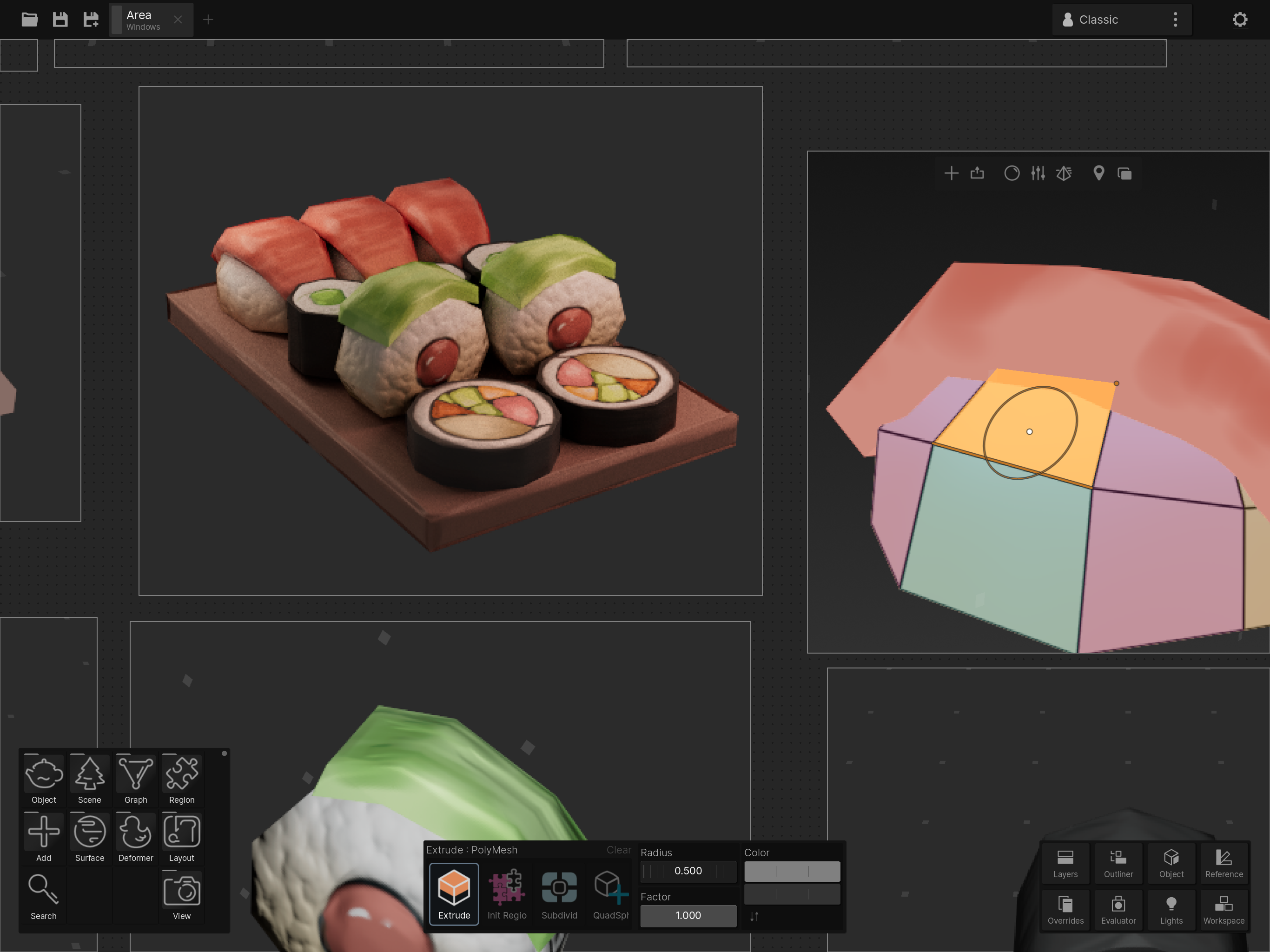Screen dimensions: 1270x952
Task: Click the location pin icon in viewport toolbar
Action: pos(1098,173)
